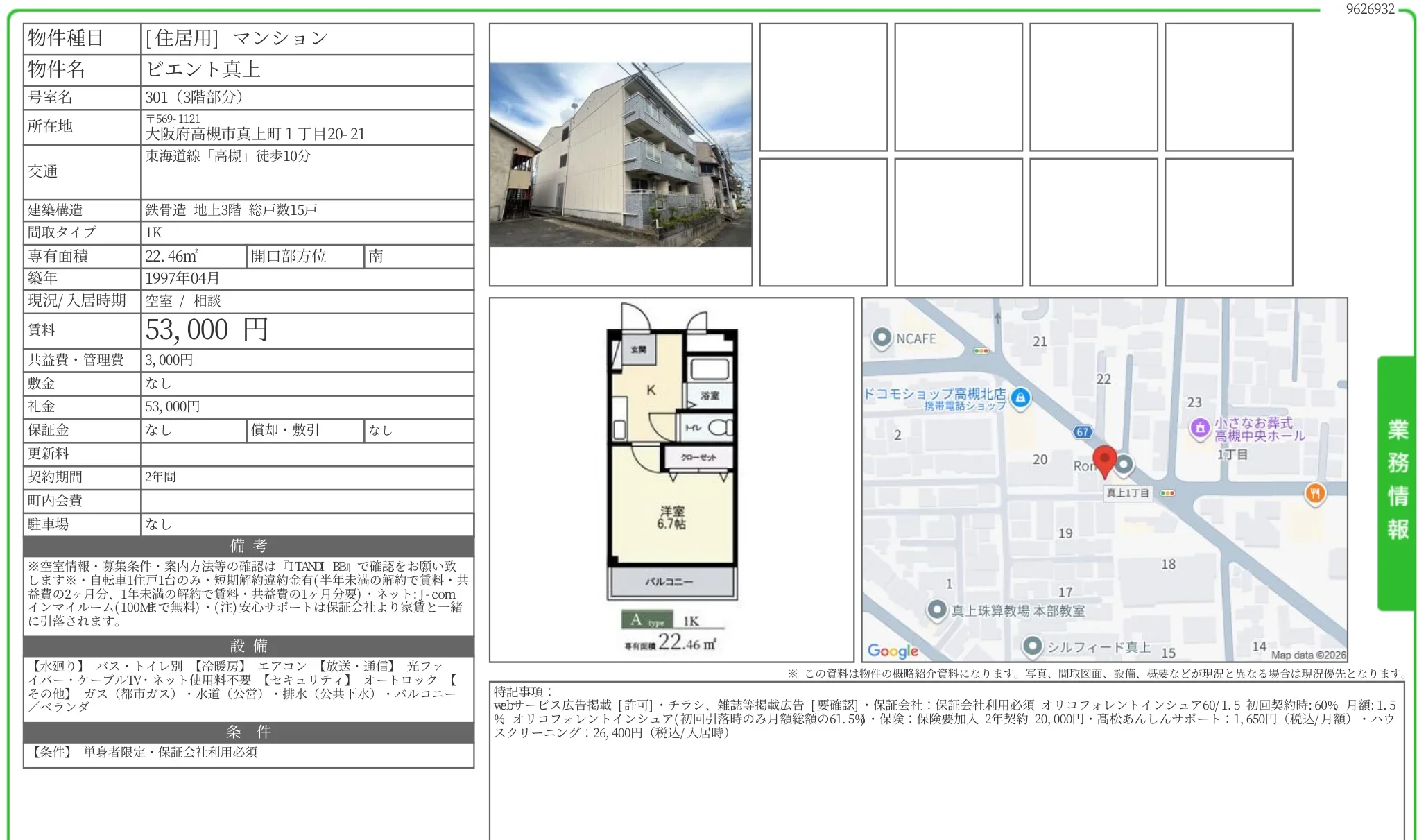1426x840 pixels.
Task: Open the 1K floor plan image
Action: [x=671, y=479]
